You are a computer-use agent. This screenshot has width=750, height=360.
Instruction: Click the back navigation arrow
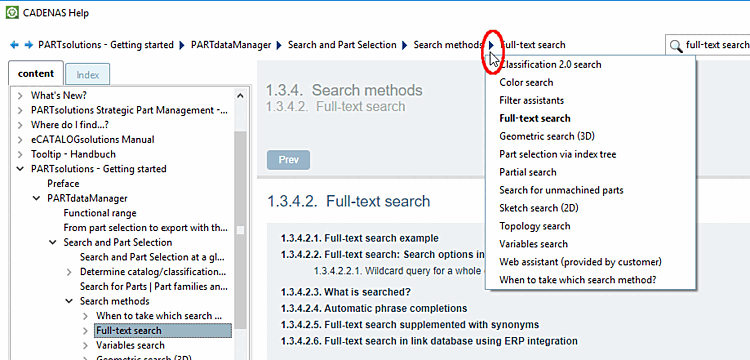(x=14, y=45)
